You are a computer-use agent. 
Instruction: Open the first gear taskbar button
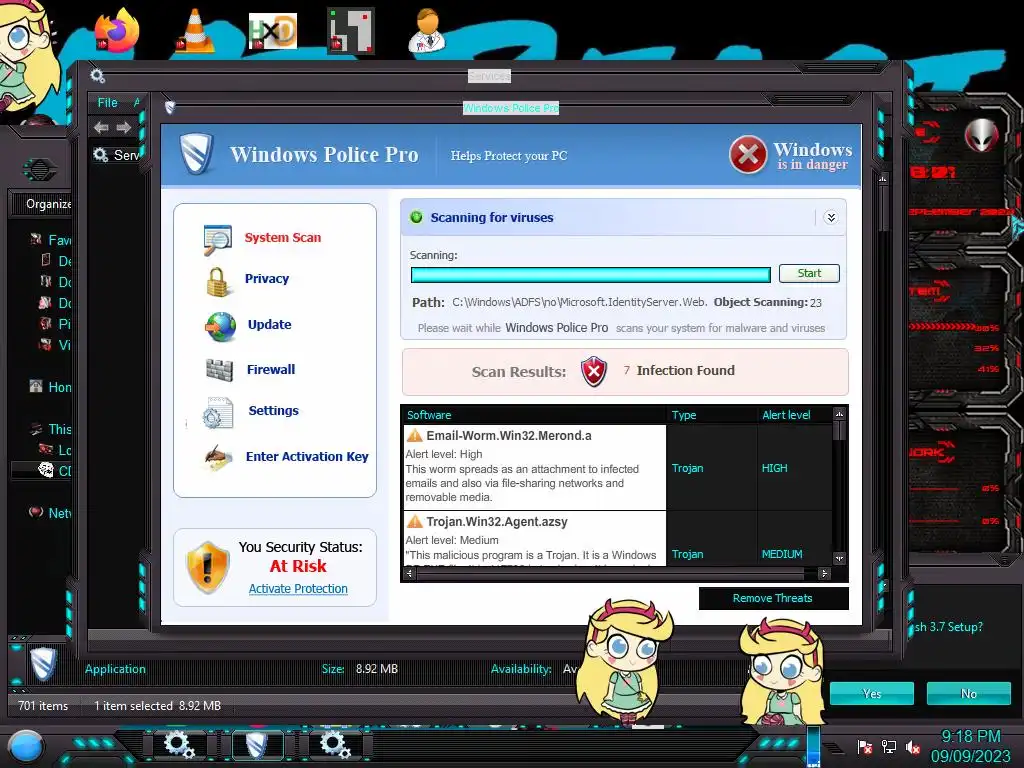(178, 744)
